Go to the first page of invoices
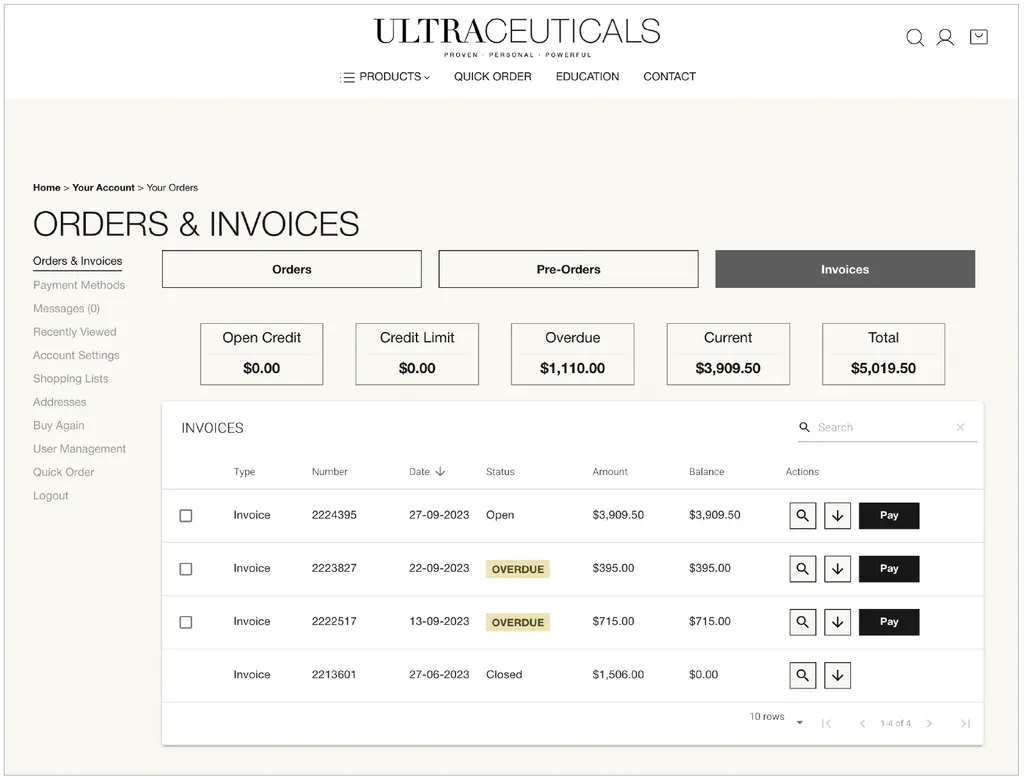1024x777 pixels. (x=826, y=723)
